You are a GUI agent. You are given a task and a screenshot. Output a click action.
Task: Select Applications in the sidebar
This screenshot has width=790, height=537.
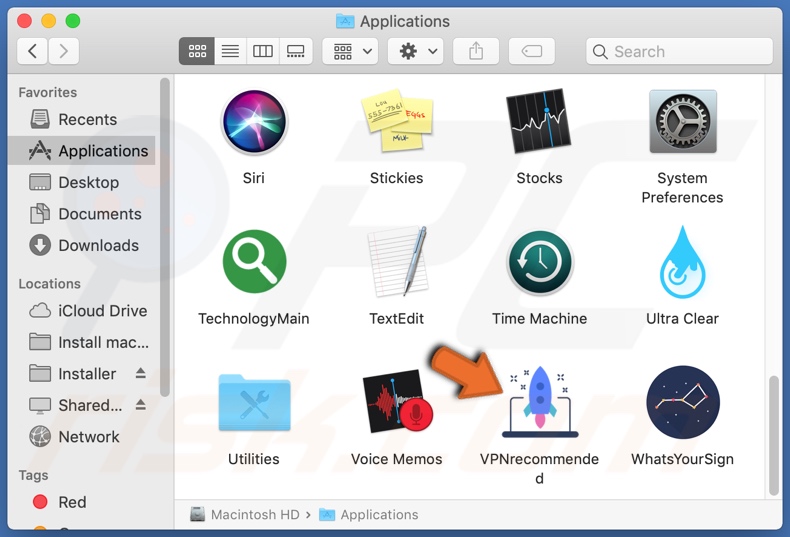coord(82,151)
